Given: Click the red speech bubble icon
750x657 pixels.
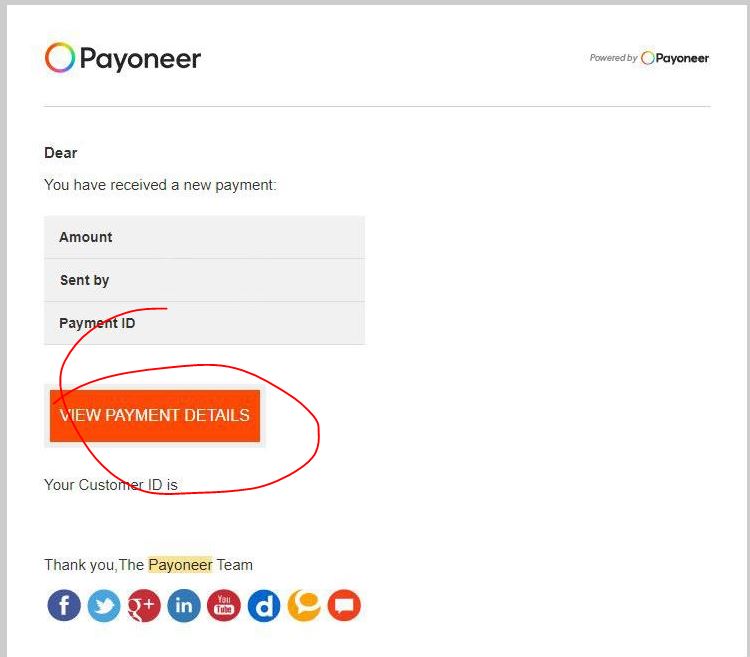Looking at the screenshot, I should (x=344, y=605).
